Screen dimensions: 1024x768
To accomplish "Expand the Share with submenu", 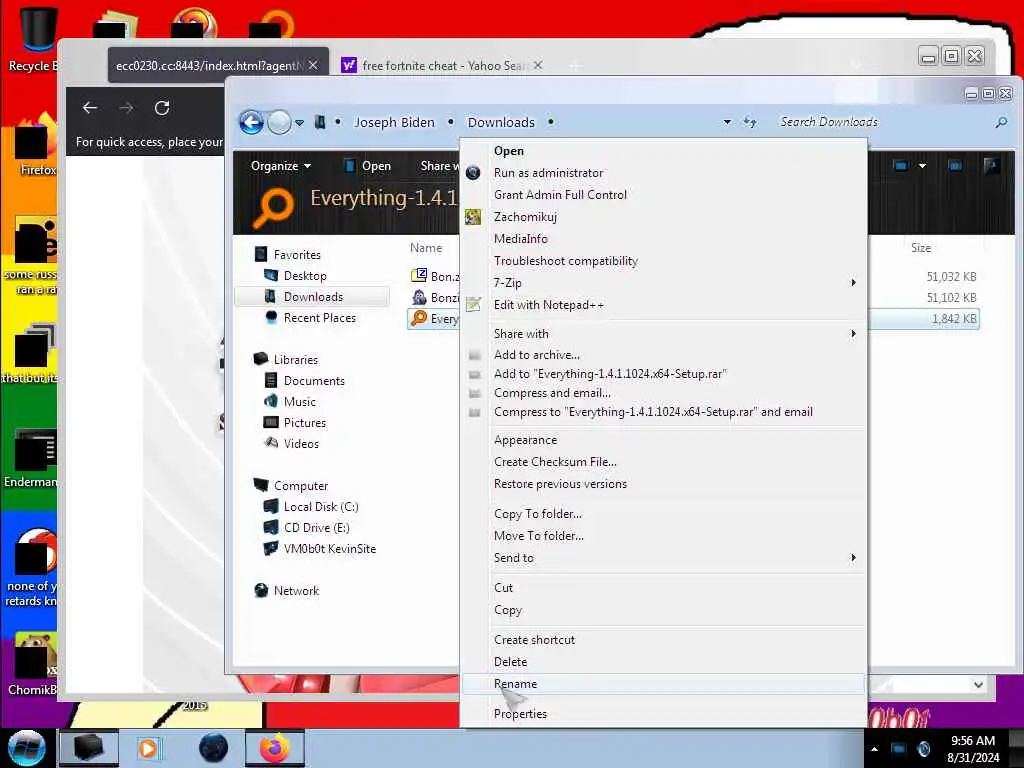I will coord(664,334).
